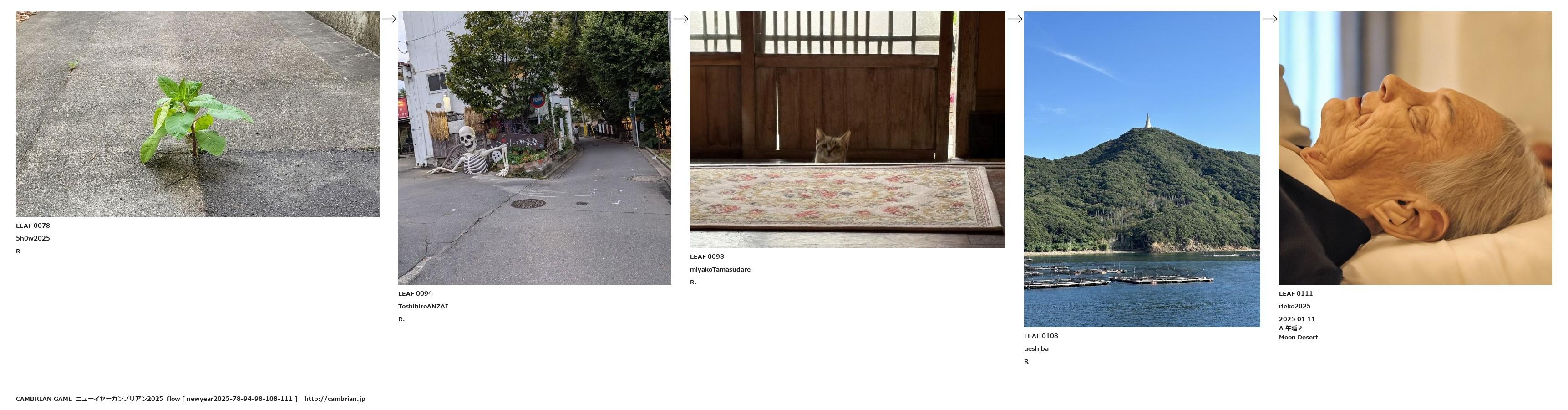Open the cat behind rug photo
The image size is (1568, 410).
point(847,130)
